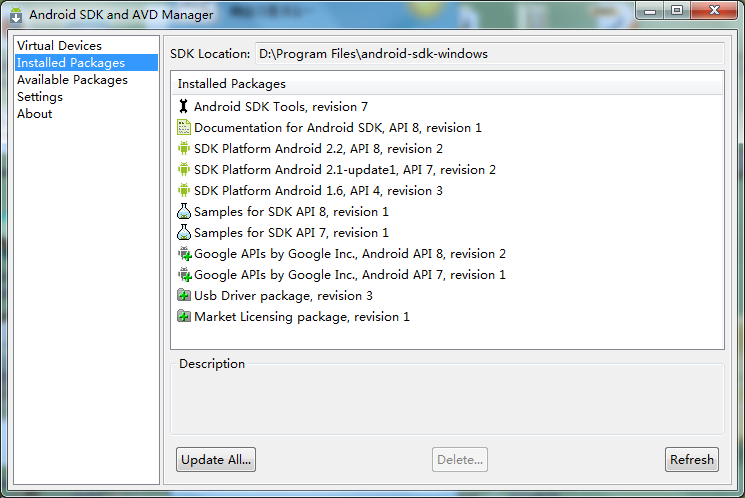The width and height of the screenshot is (745, 498).
Task: Click the Google APIs API 8 add-on icon
Action: tap(184, 254)
